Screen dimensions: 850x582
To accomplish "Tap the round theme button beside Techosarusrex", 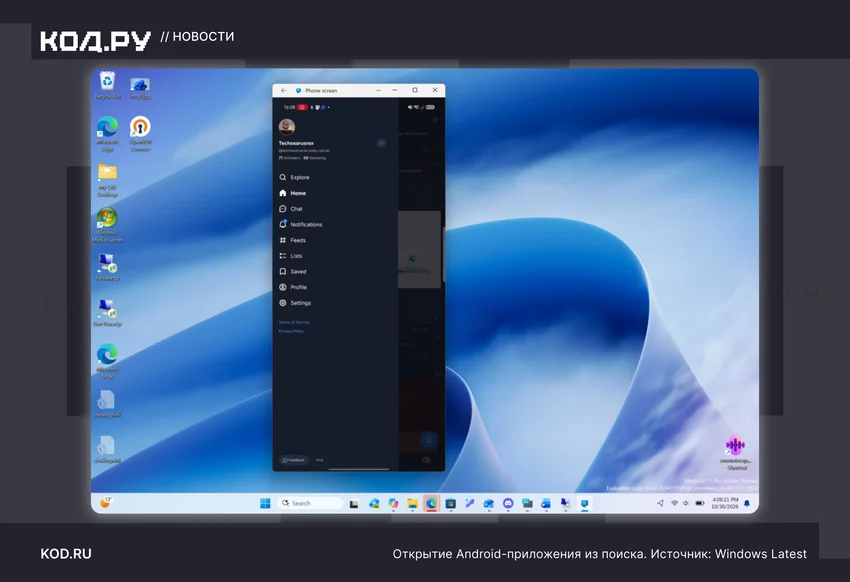I will click(381, 143).
